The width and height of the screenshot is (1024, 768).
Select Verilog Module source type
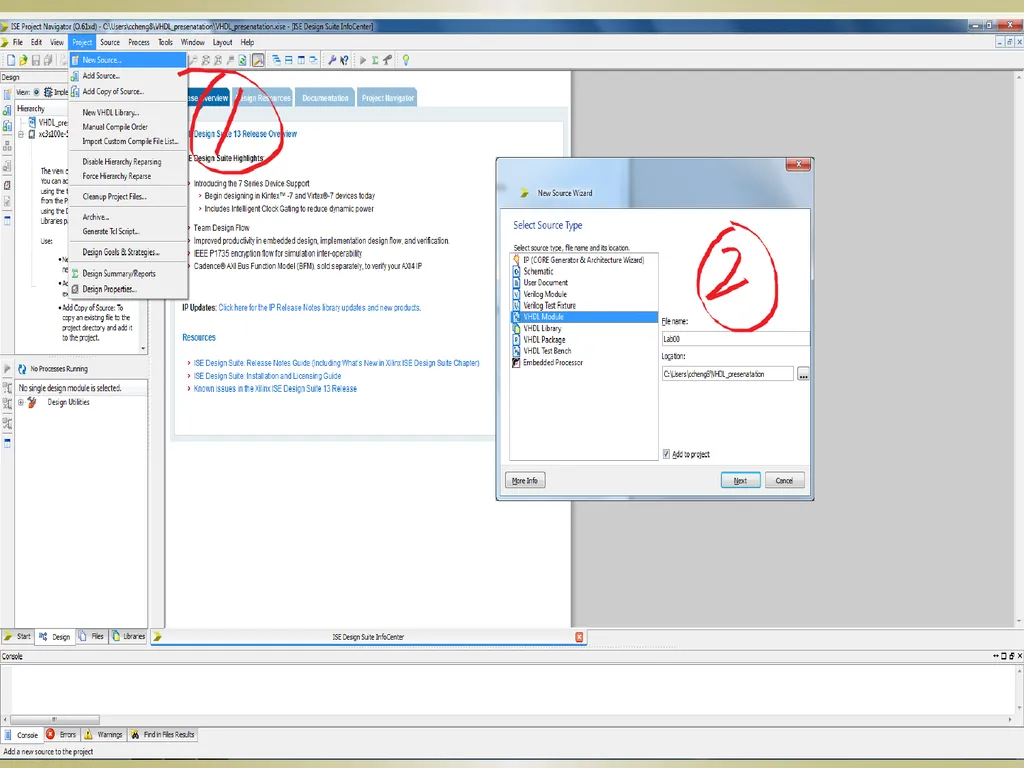[545, 295]
